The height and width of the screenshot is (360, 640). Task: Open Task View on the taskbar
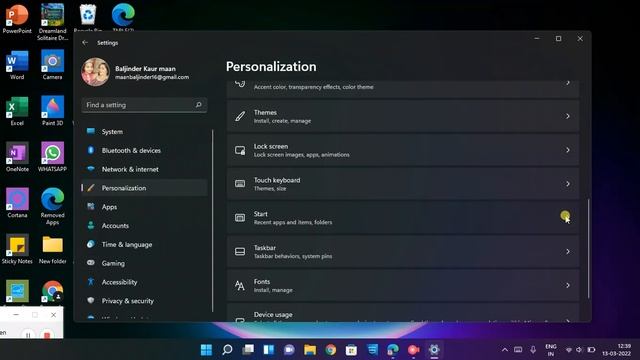248,350
